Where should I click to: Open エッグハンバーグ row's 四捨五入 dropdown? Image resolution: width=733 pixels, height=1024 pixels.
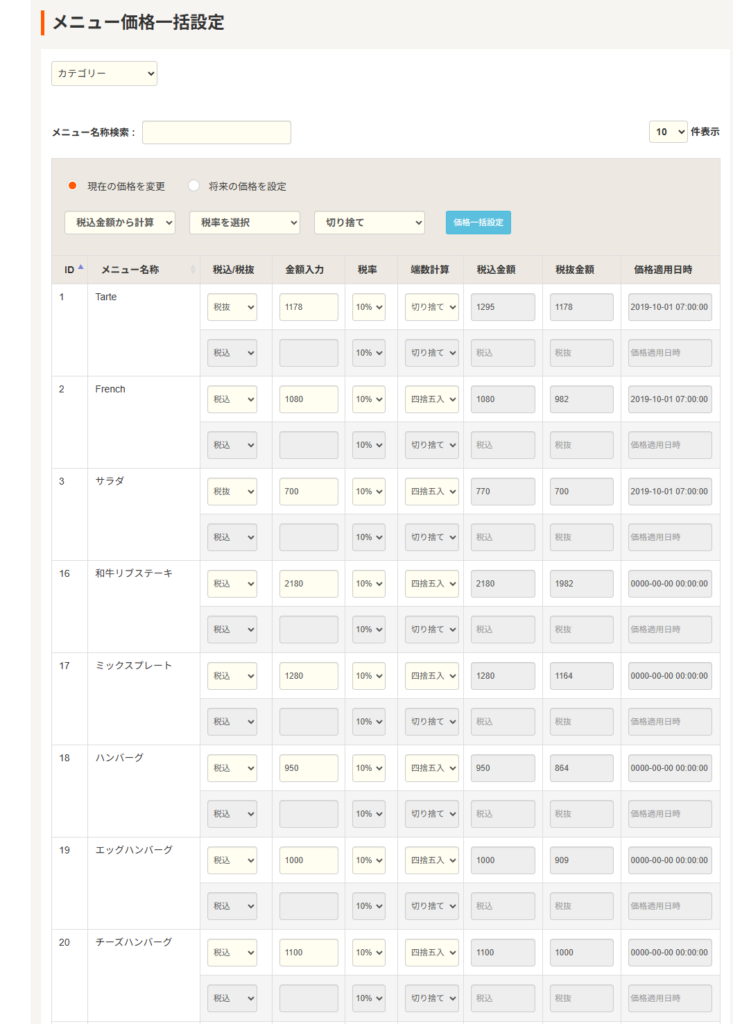pyautogui.click(x=431, y=860)
